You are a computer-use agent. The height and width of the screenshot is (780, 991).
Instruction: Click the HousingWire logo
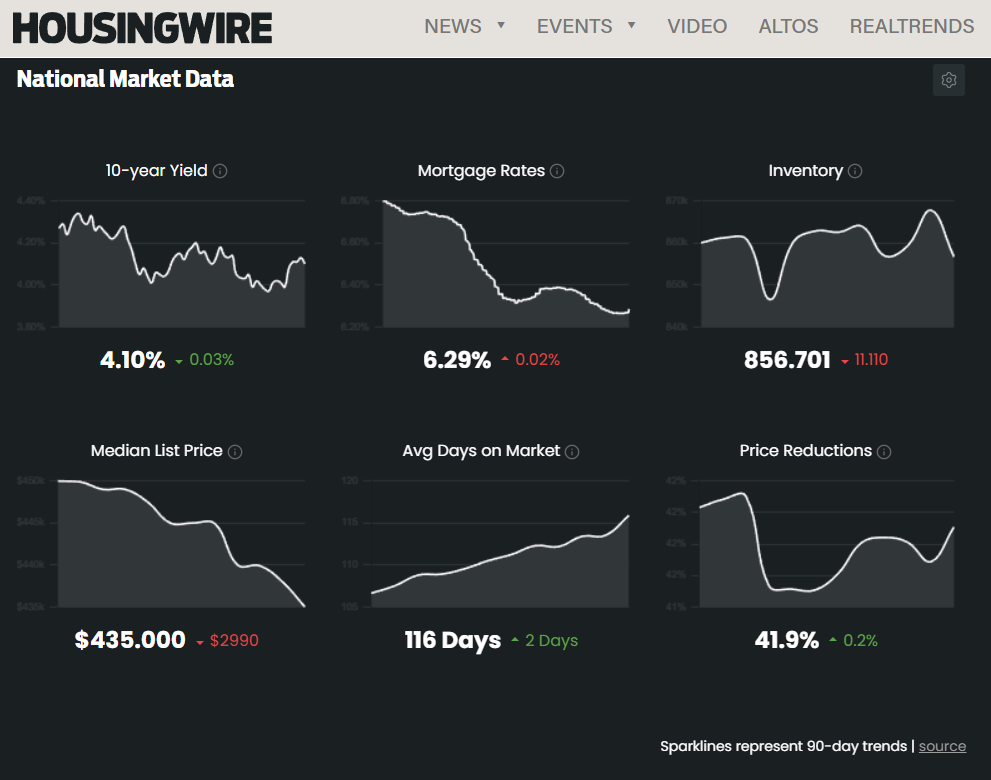pyautogui.click(x=142, y=28)
